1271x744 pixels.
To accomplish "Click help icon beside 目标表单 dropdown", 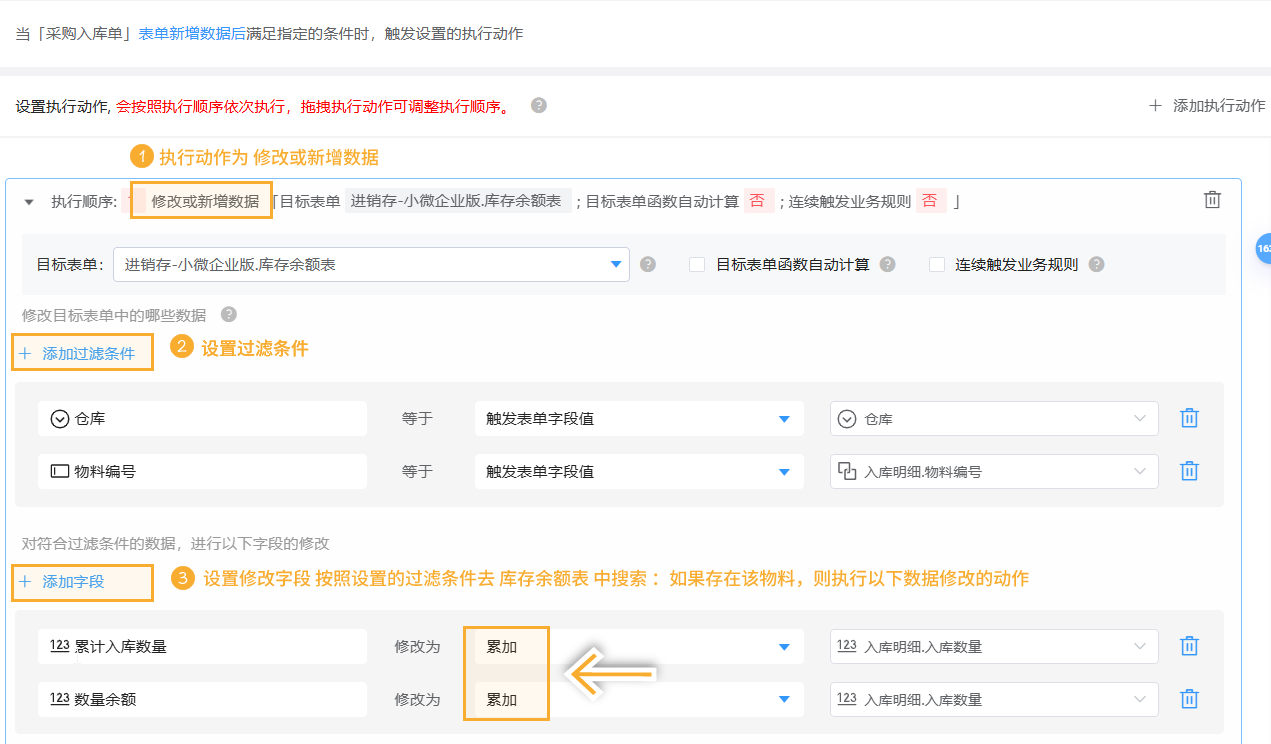I will 648,264.
